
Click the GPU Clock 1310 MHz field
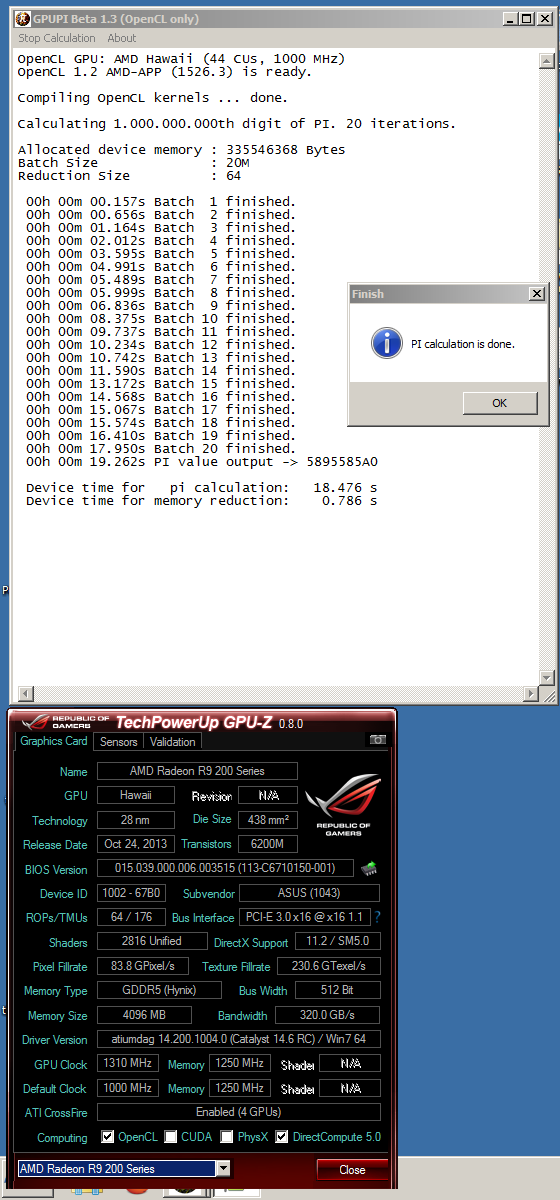[127, 1064]
